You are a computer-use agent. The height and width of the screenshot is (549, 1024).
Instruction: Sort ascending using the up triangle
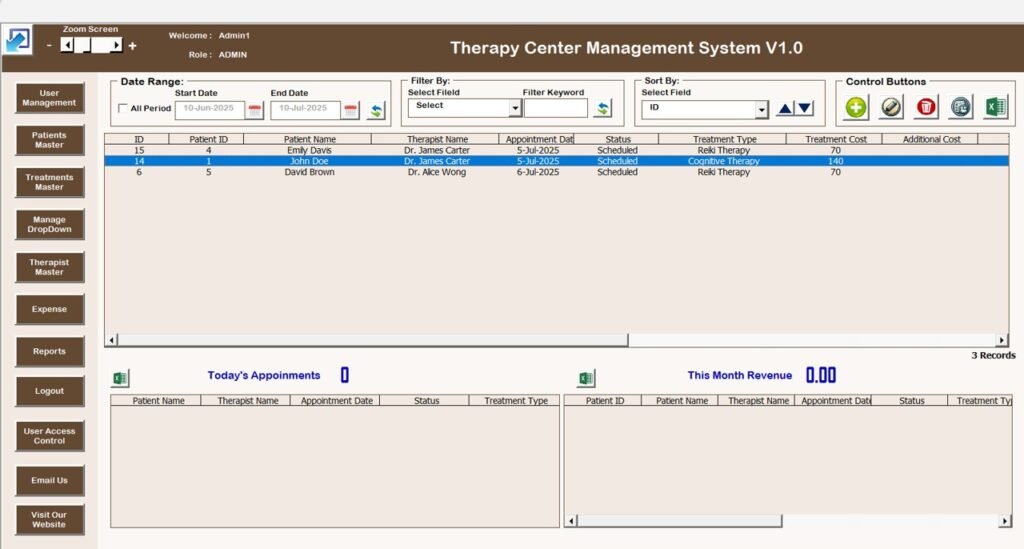pyautogui.click(x=785, y=109)
